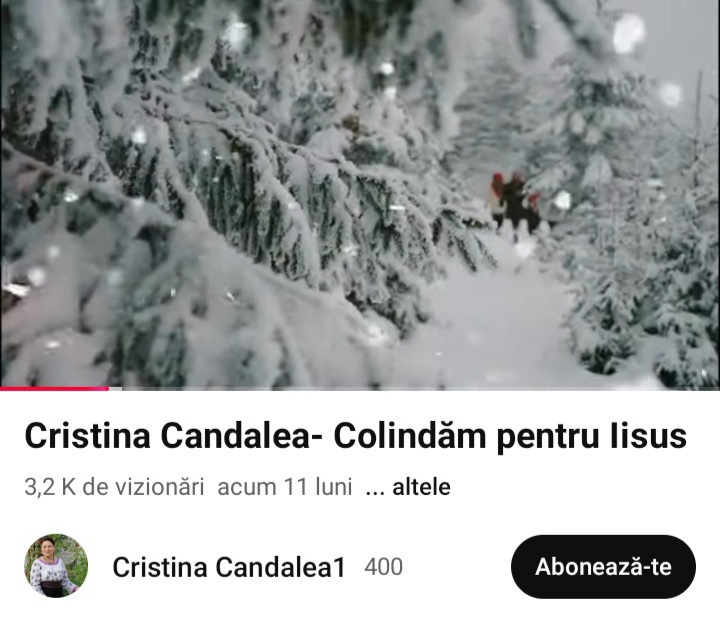Click the unplayed gray progress bar middle
This screenshot has height=617, width=720.
coord(420,388)
